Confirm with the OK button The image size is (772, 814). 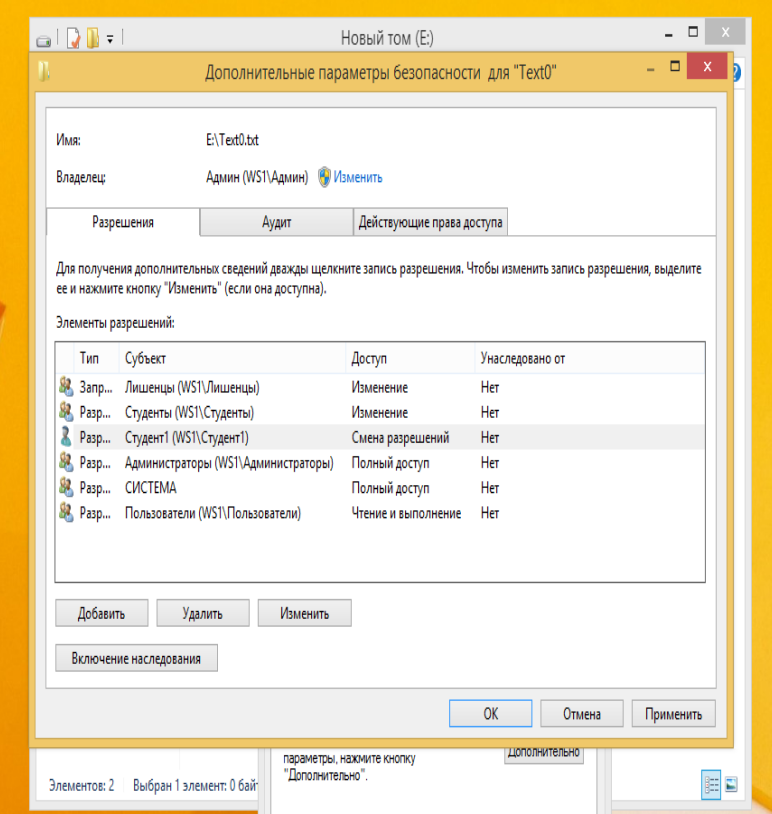tap(491, 714)
